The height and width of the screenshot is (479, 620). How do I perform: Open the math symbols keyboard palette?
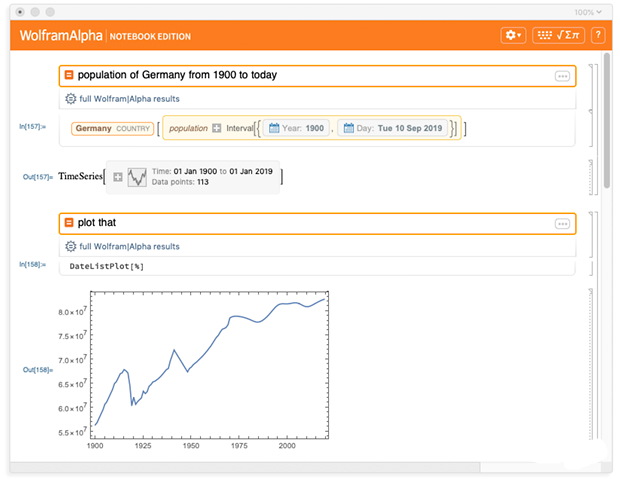(558, 36)
